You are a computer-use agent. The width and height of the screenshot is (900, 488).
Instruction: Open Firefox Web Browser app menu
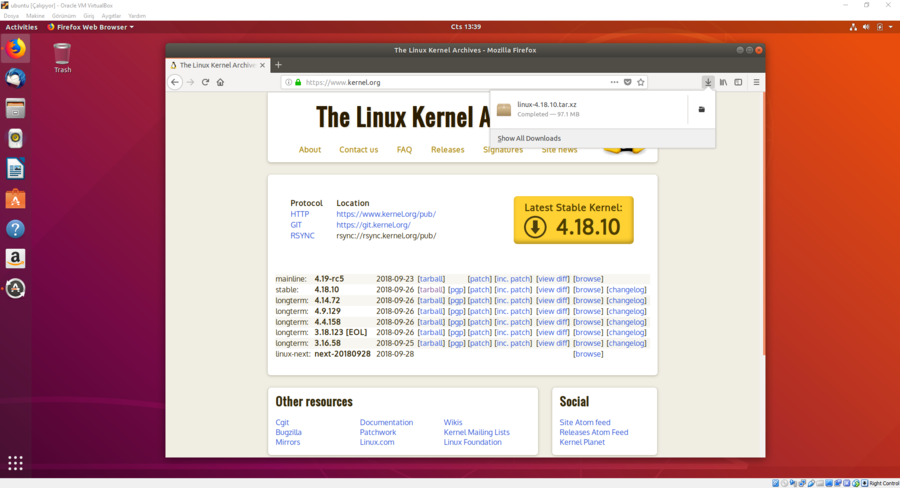[x=91, y=27]
